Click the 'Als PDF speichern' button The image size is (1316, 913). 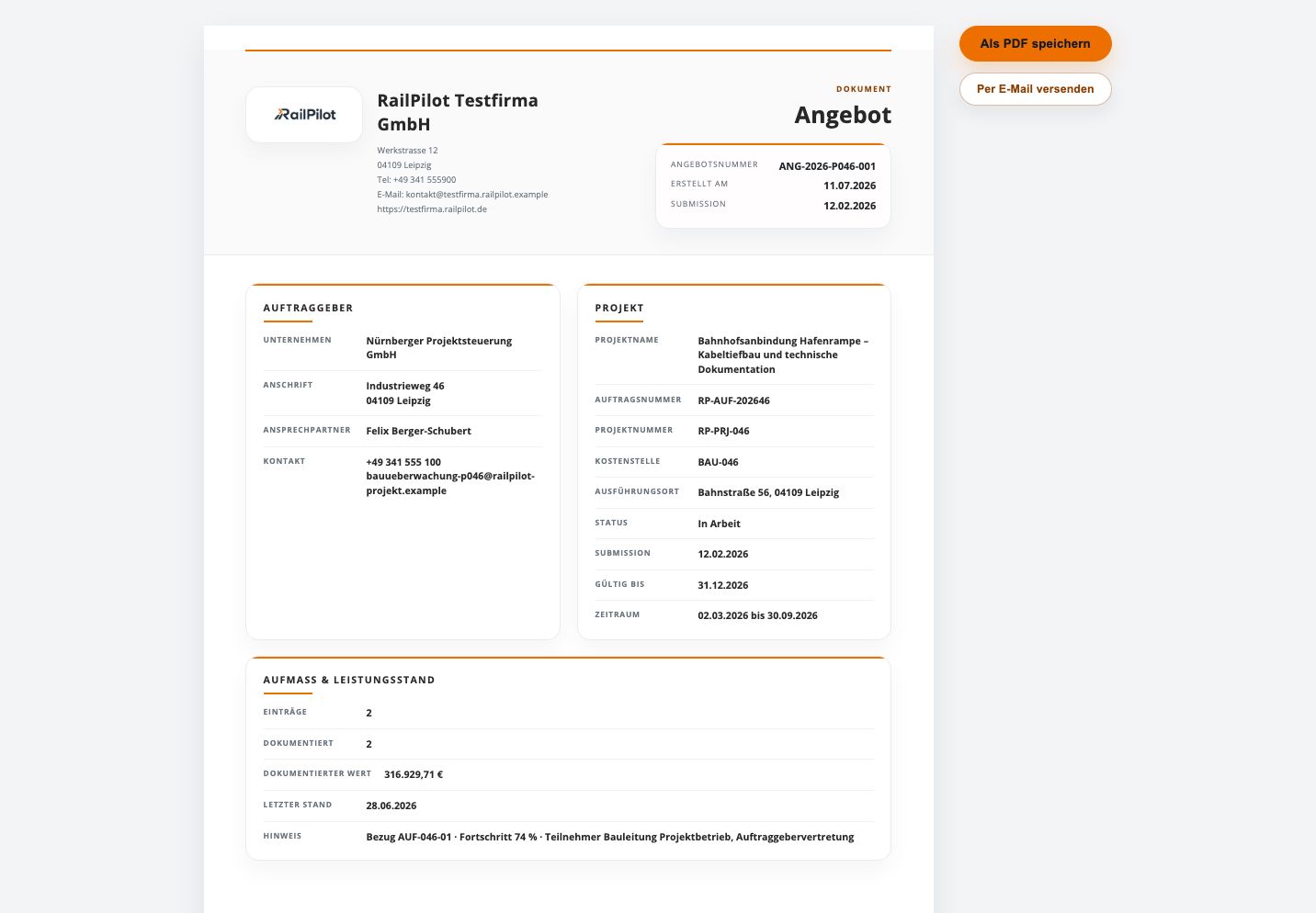(1035, 43)
